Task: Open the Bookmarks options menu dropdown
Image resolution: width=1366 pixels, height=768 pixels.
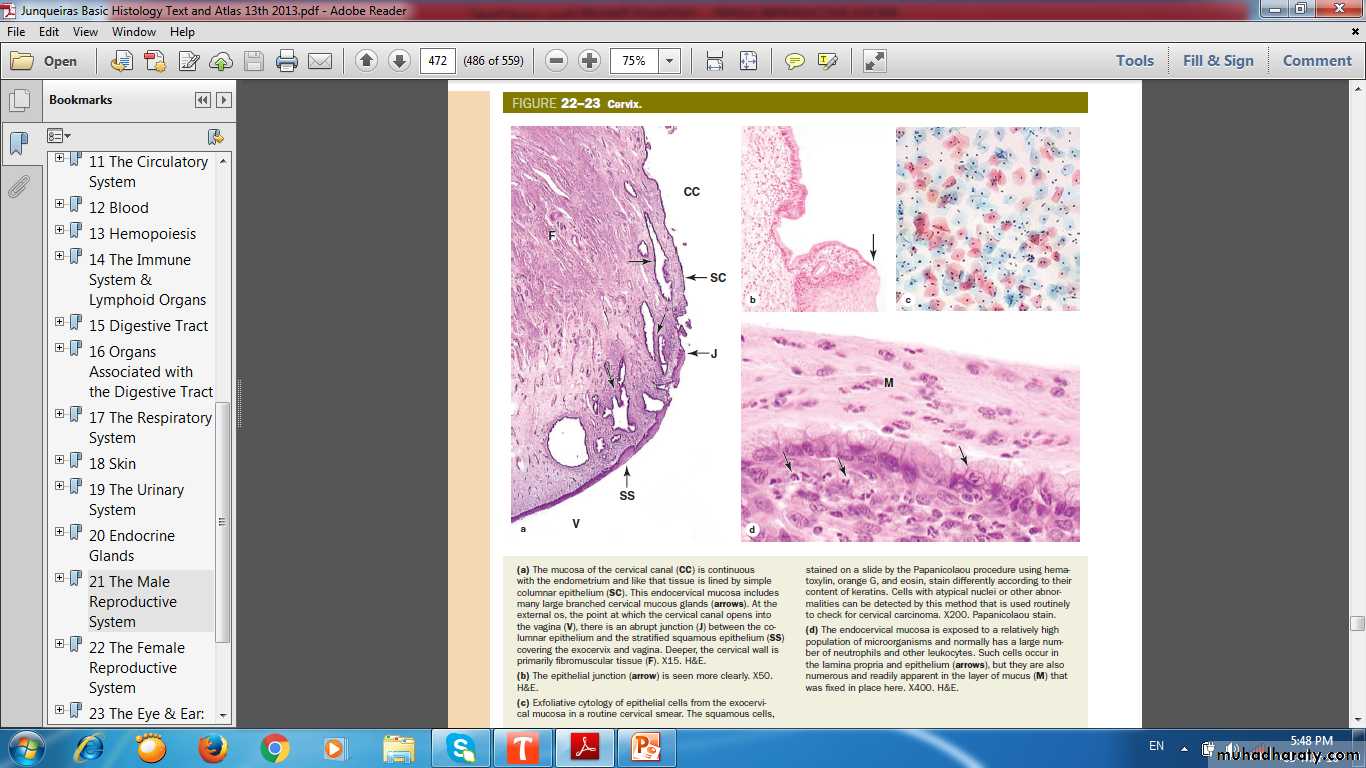Action: coord(59,136)
